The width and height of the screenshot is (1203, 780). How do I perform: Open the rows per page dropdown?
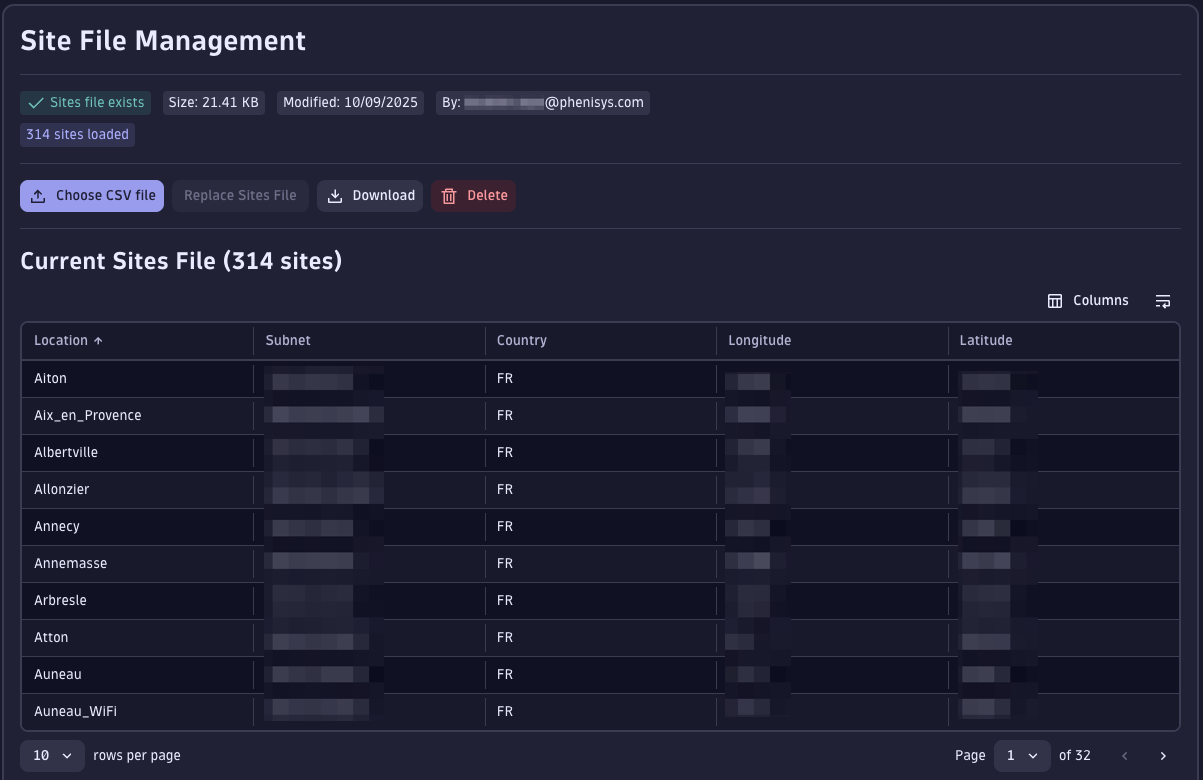coord(51,756)
